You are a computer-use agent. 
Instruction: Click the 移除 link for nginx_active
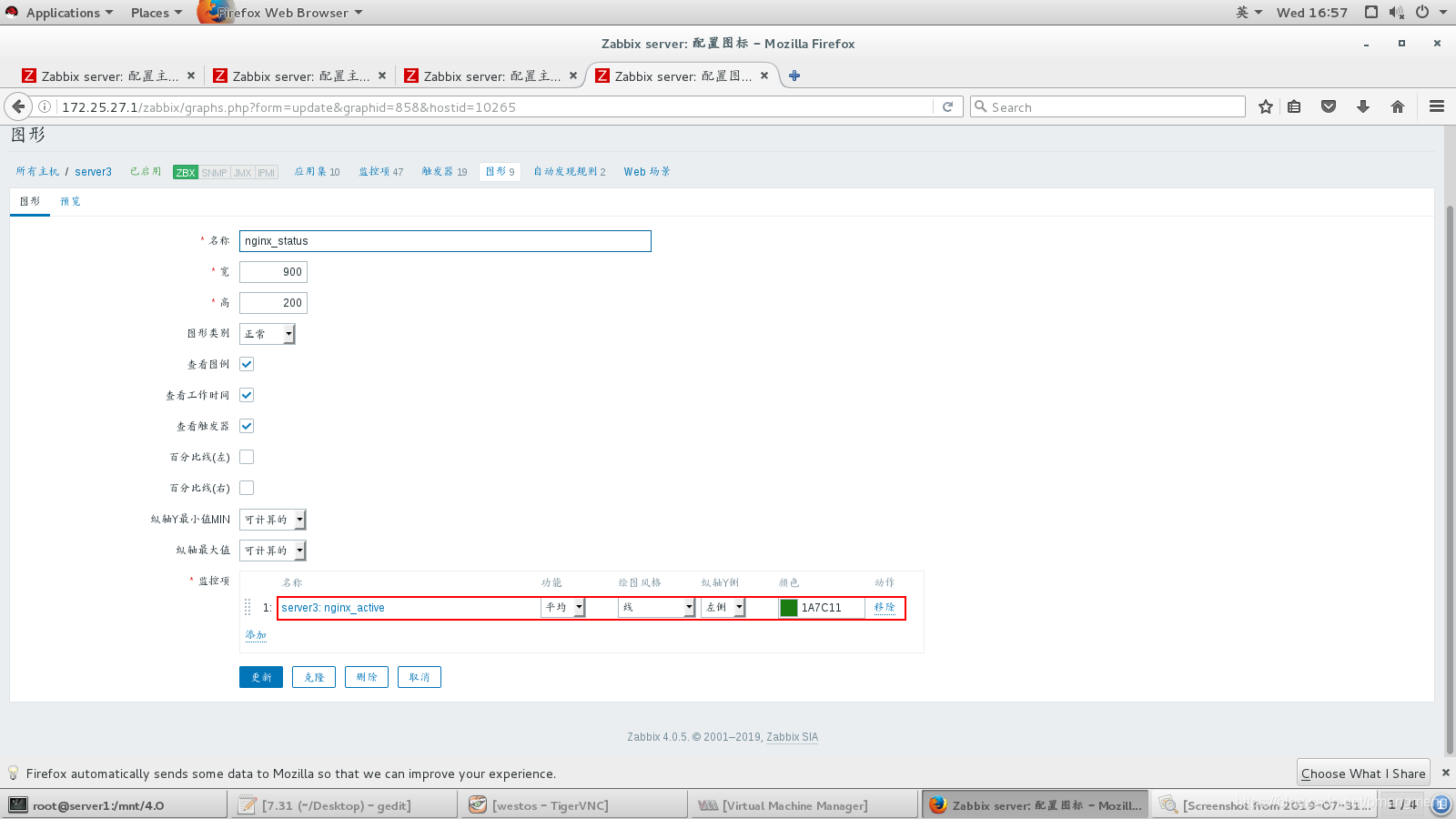(x=885, y=607)
